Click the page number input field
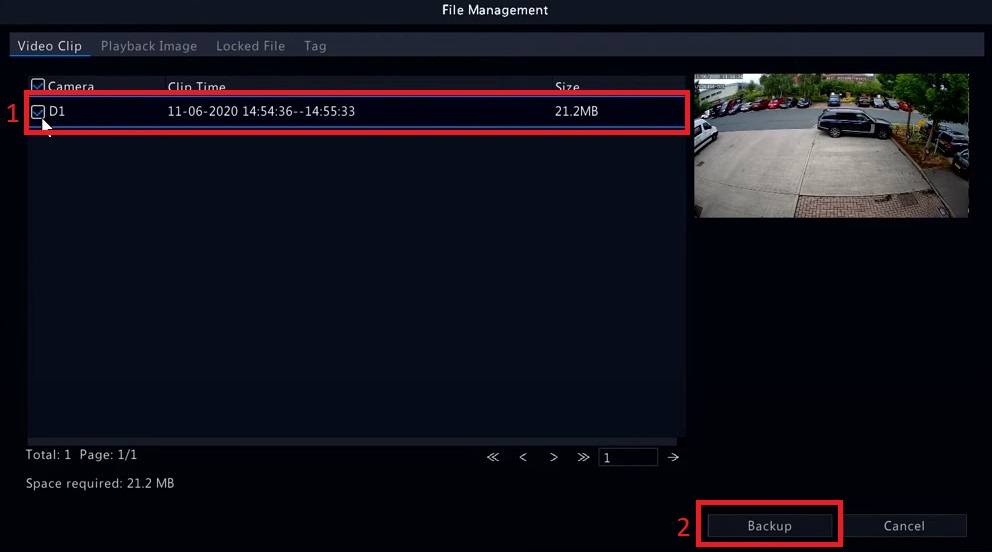Viewport: 992px width, 552px height. pos(628,457)
